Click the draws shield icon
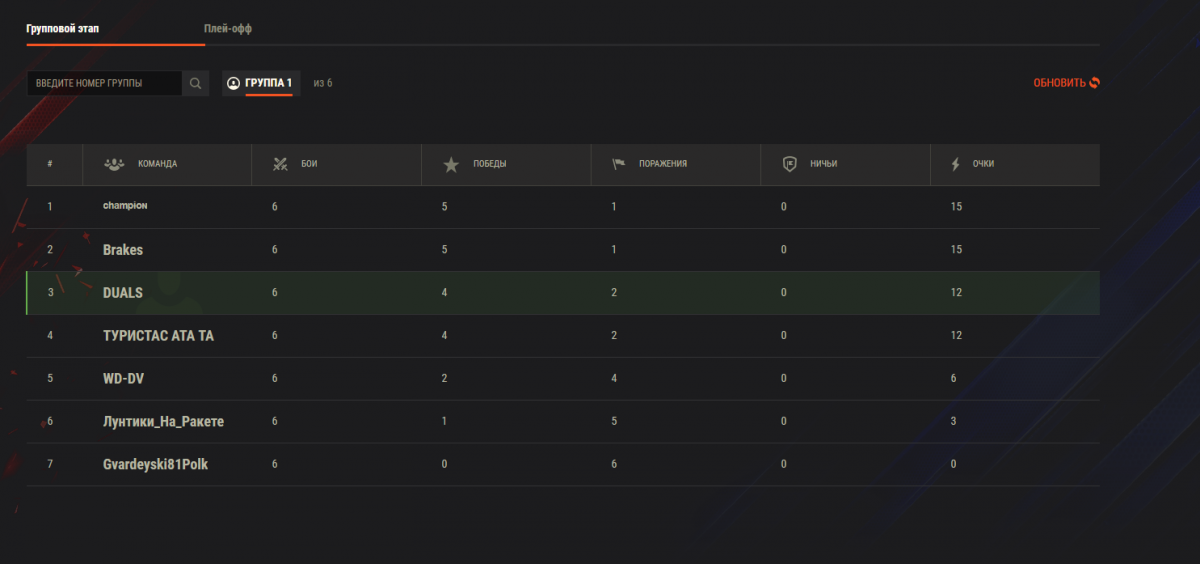This screenshot has height=564, width=1200. 789,164
